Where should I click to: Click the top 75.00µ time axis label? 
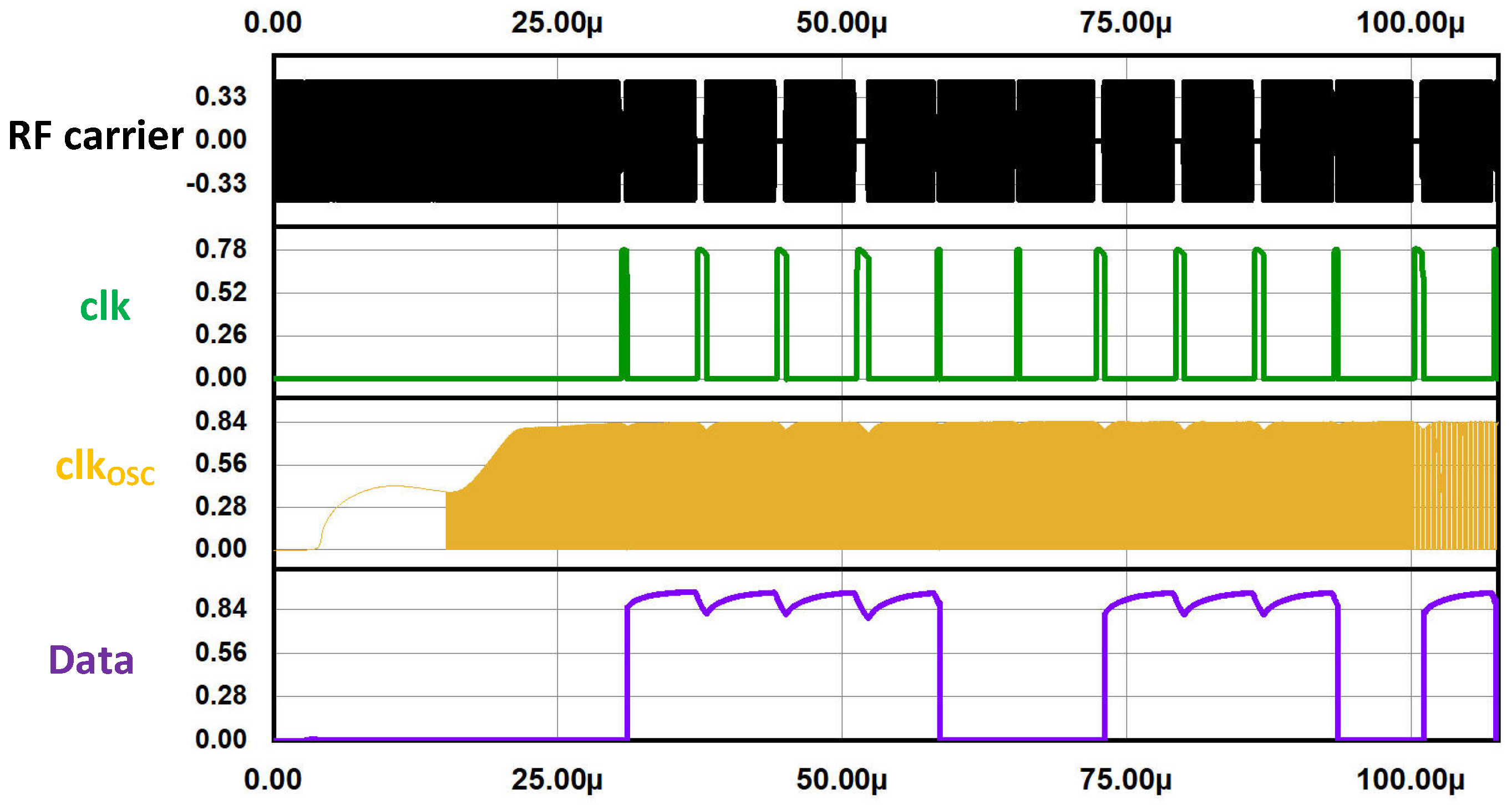(x=1125, y=23)
